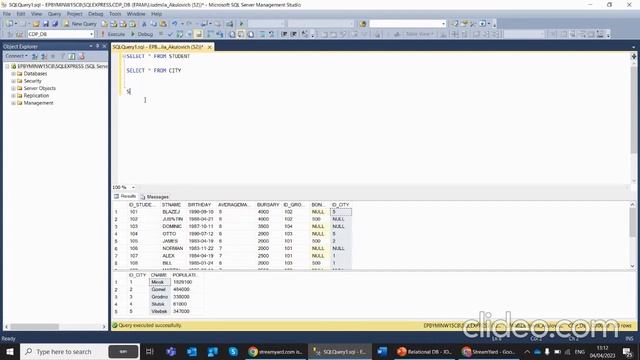Click the Open File toolbar icon

[x=36, y=24]
